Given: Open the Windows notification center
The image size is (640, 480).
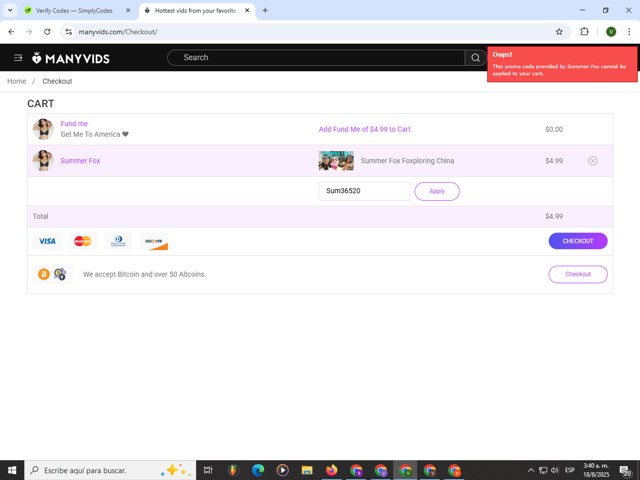Looking at the screenshot, I should pyautogui.click(x=625, y=471).
